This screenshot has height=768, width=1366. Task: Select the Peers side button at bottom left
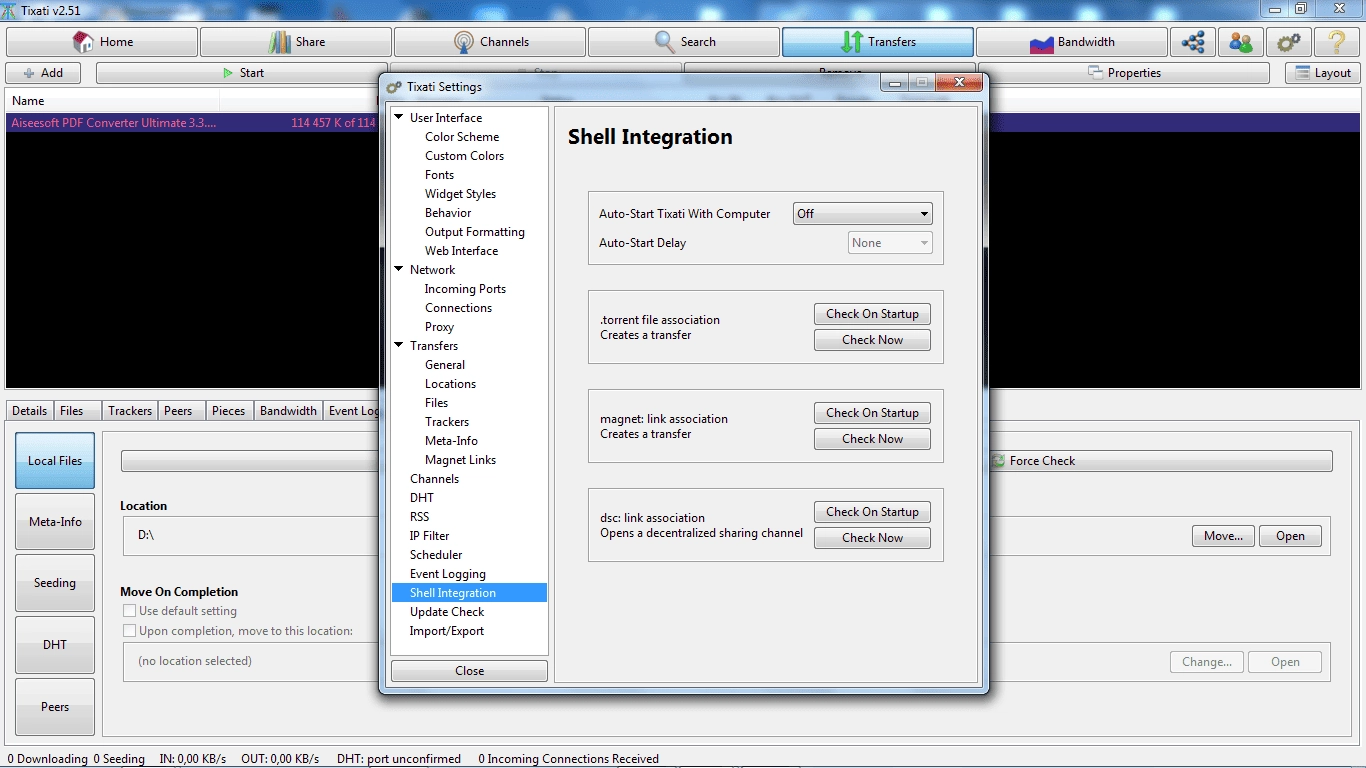[55, 707]
